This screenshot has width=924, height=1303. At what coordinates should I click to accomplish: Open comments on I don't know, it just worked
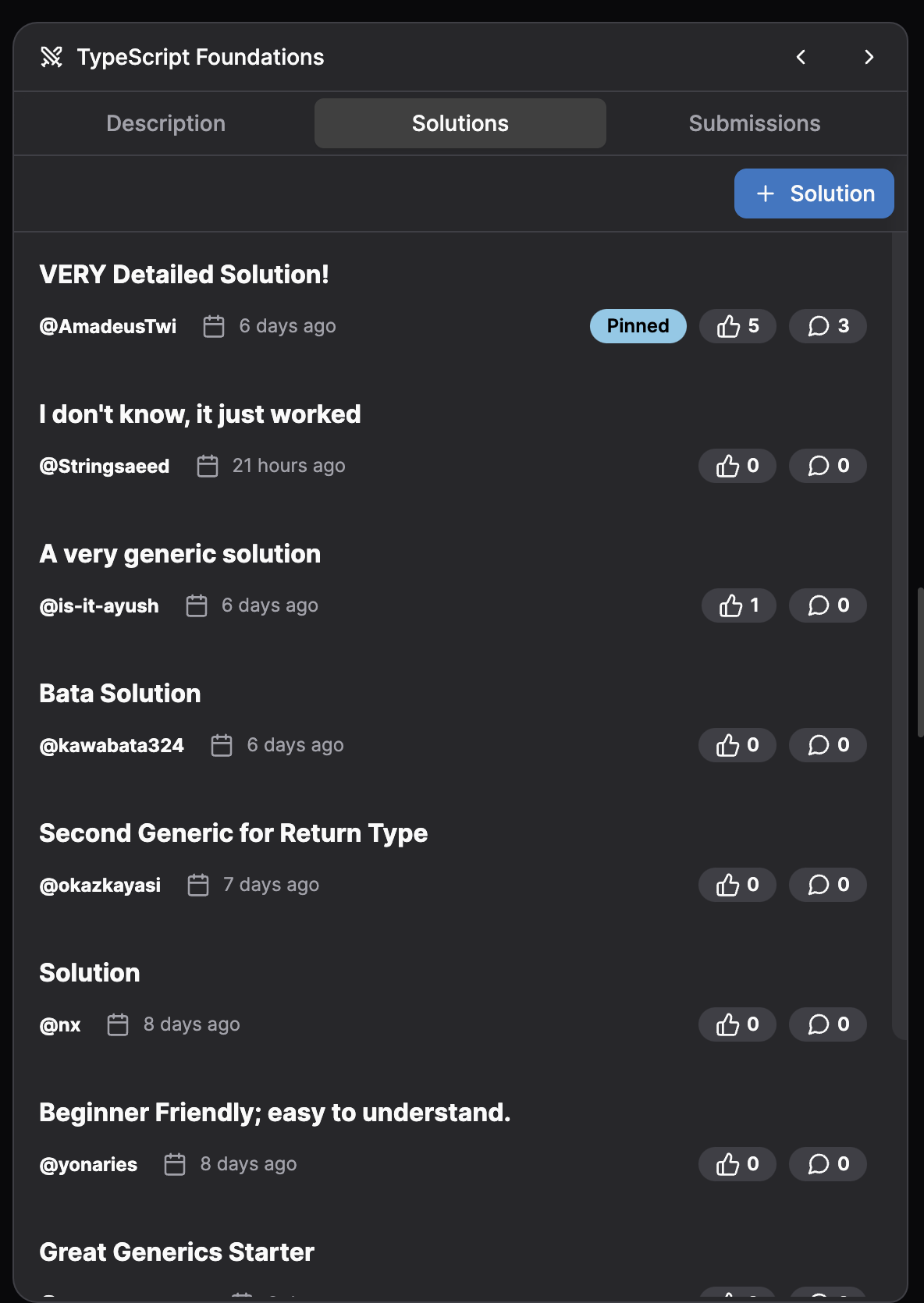pyautogui.click(x=827, y=466)
